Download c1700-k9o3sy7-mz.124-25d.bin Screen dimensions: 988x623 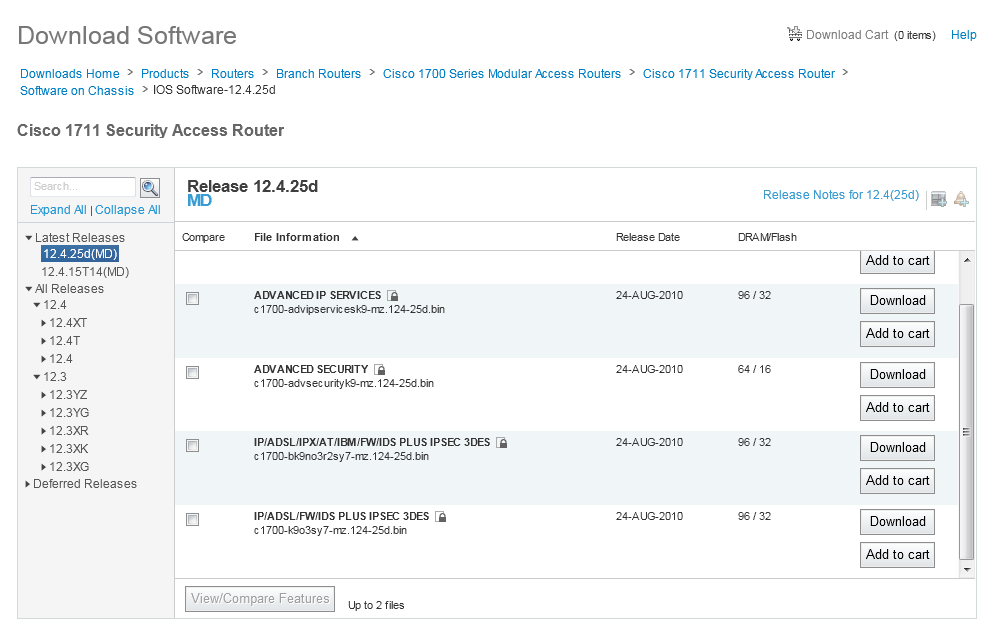[897, 522]
